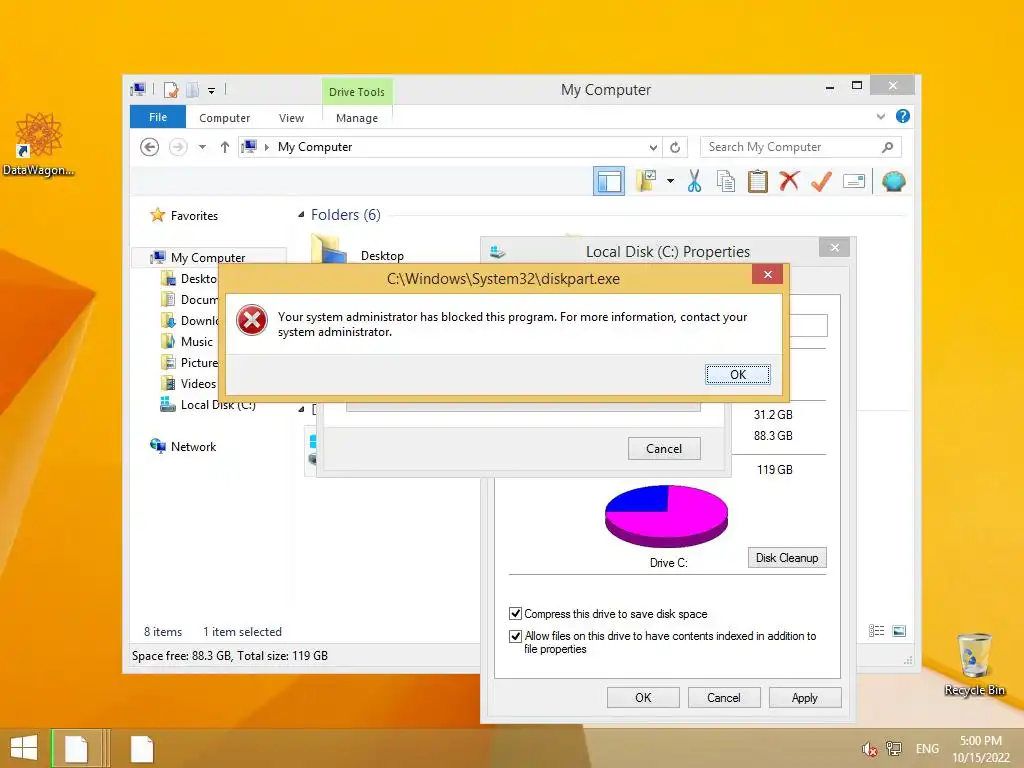Click the ENG language indicator
The image size is (1024, 768).
pos(927,749)
